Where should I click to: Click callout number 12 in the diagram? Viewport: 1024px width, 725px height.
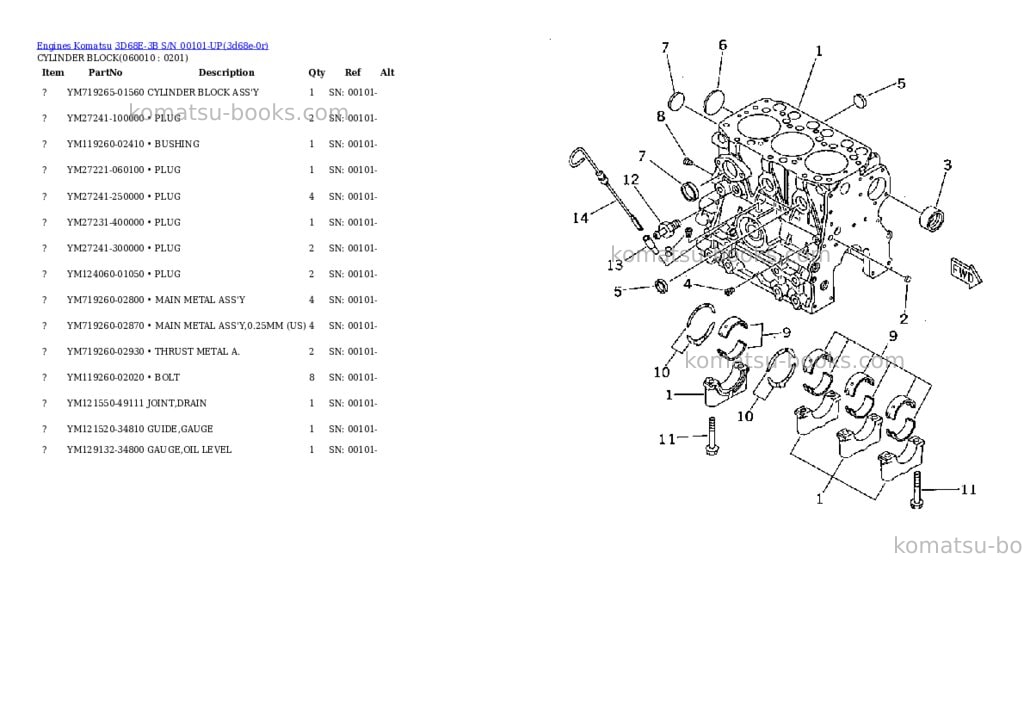coord(631,180)
